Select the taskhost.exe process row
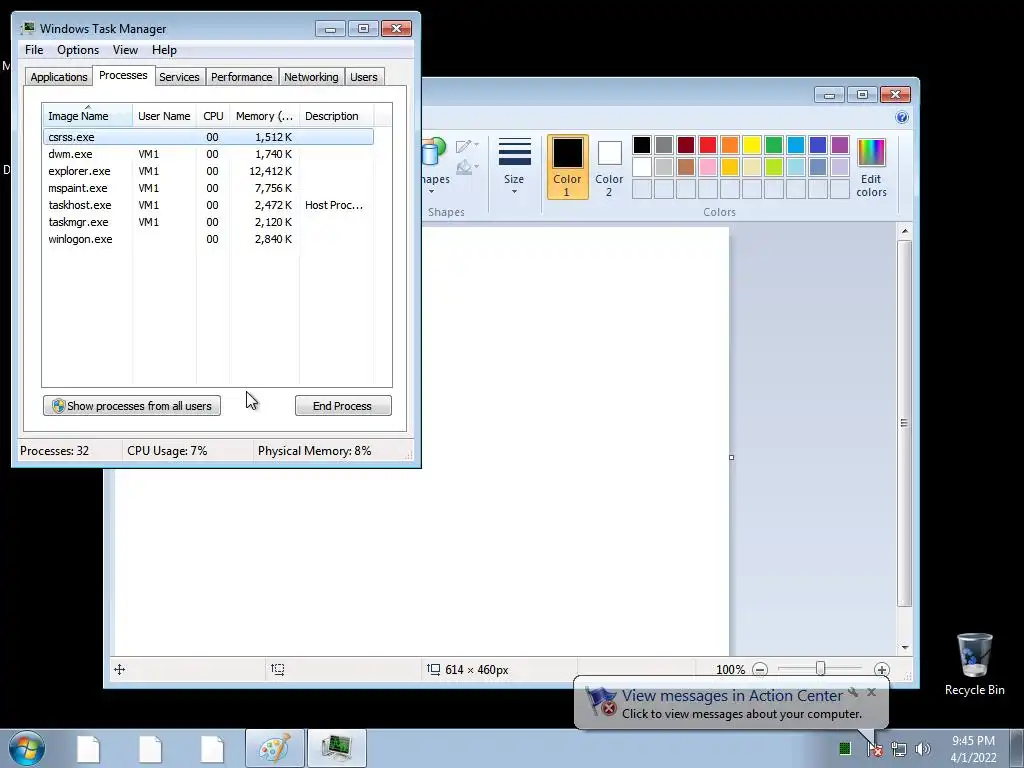 click(208, 205)
